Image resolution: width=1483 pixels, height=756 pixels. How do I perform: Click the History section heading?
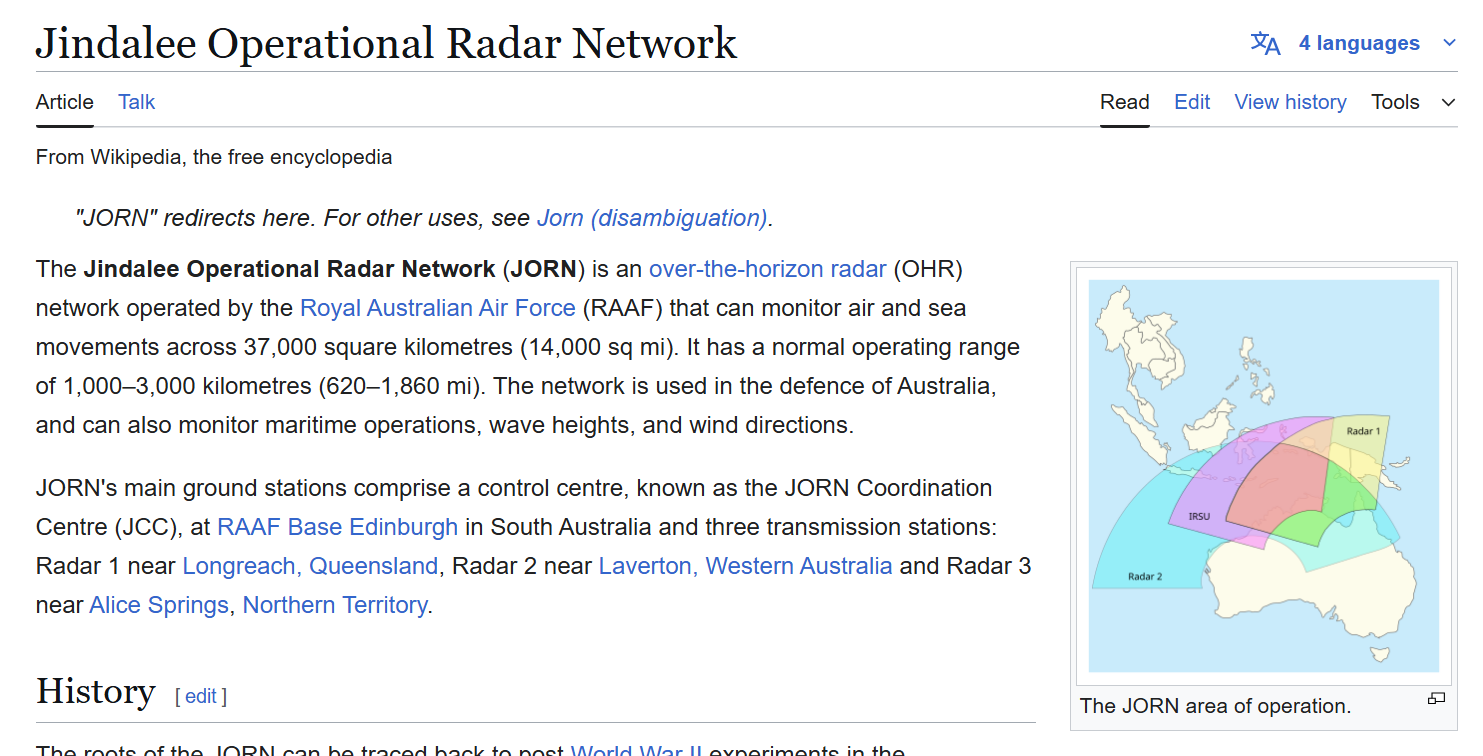(96, 691)
